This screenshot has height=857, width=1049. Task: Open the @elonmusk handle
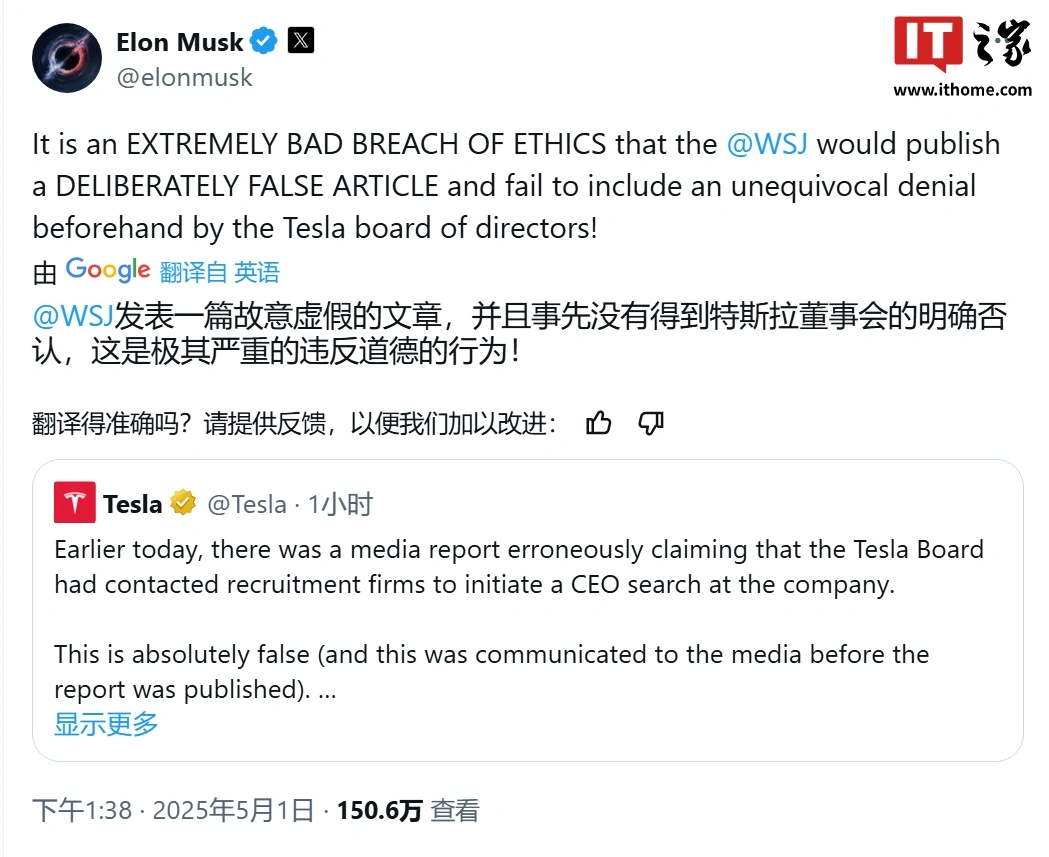[185, 78]
